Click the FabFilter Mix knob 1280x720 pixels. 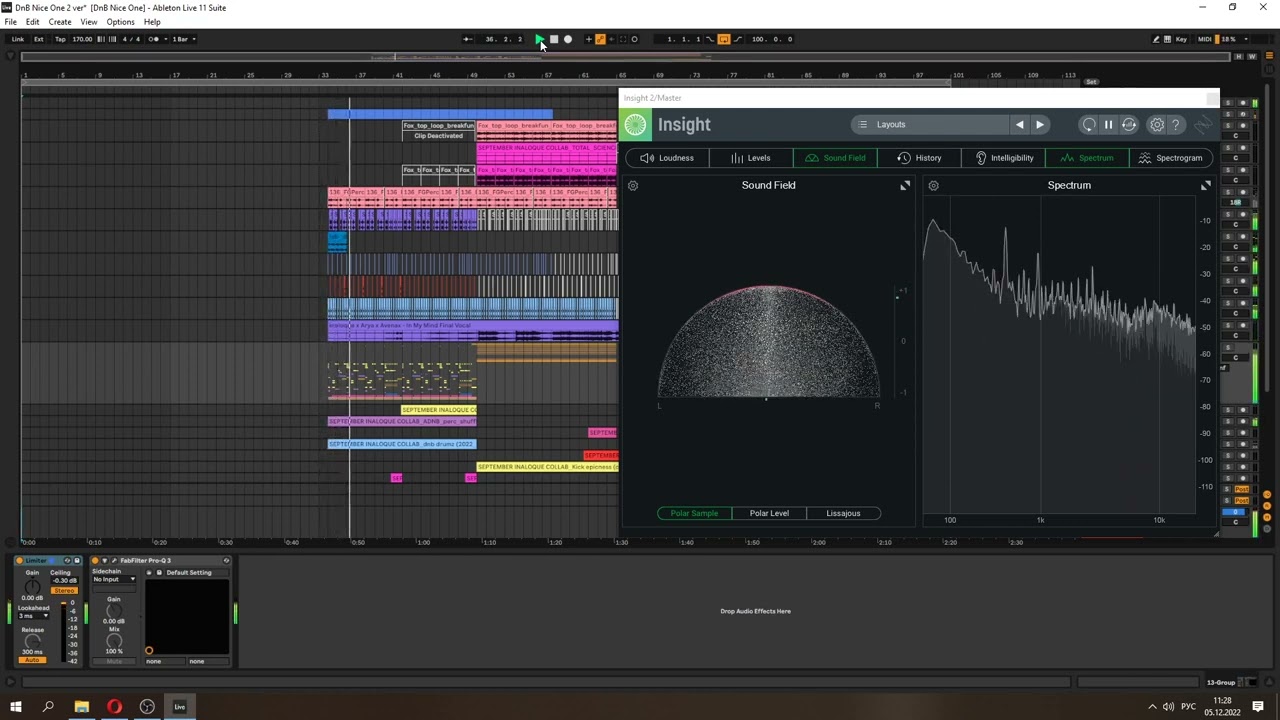pyautogui.click(x=114, y=641)
